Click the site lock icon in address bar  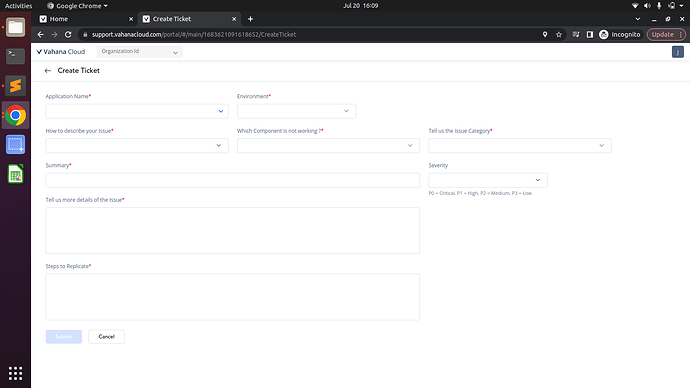pos(85,34)
